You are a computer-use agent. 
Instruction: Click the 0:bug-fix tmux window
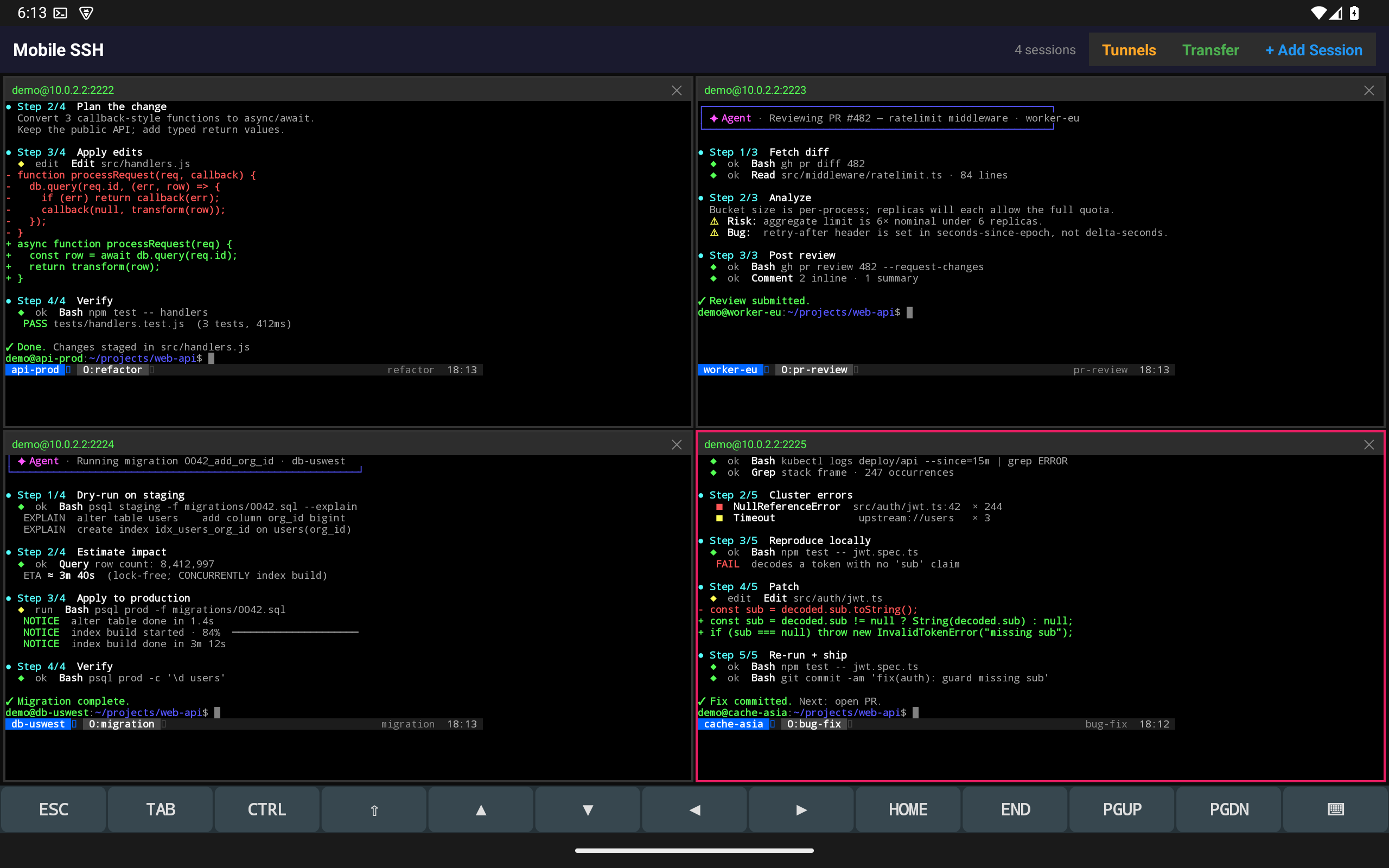tap(814, 724)
